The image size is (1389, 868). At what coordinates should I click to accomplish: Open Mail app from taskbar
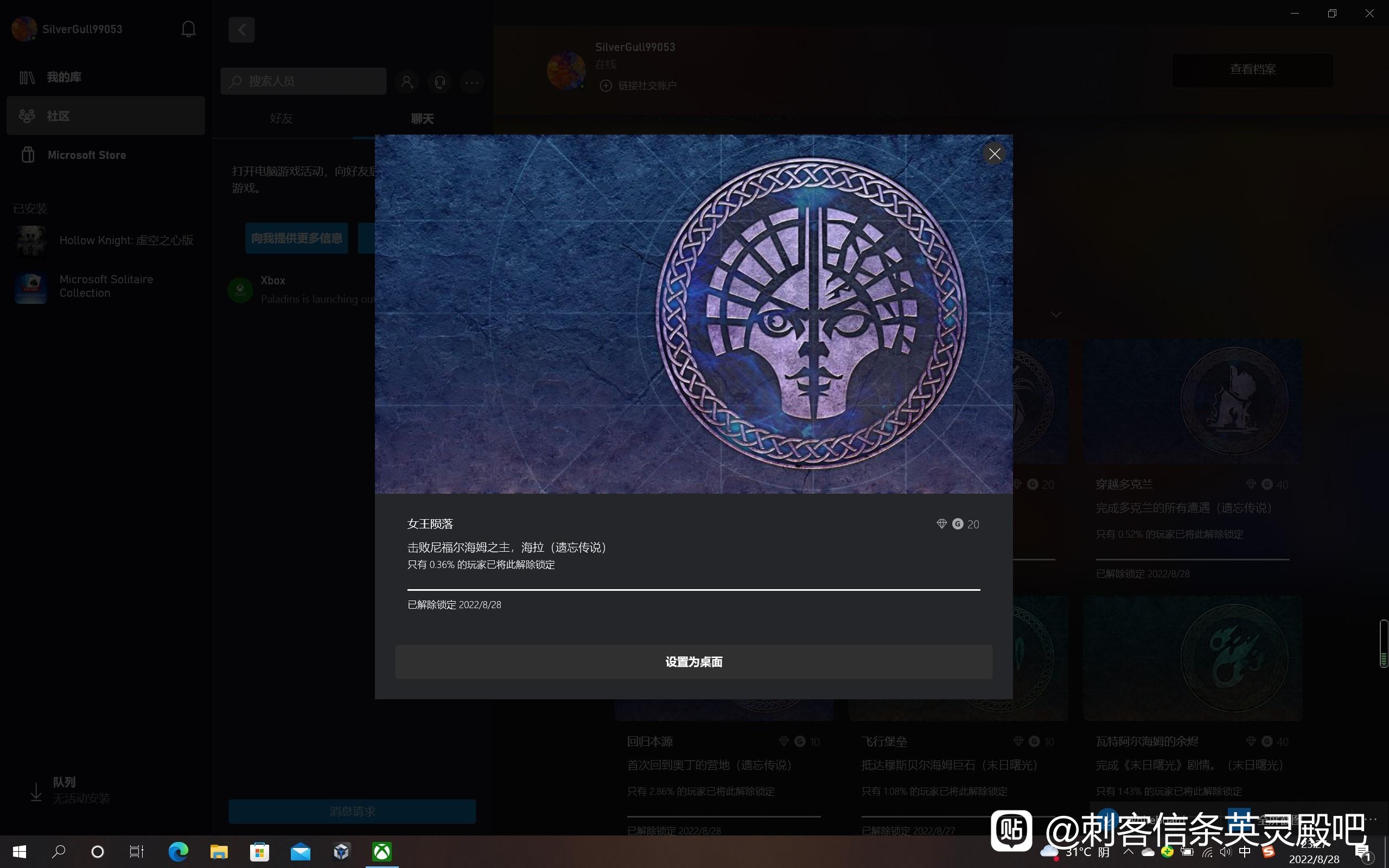tap(300, 852)
